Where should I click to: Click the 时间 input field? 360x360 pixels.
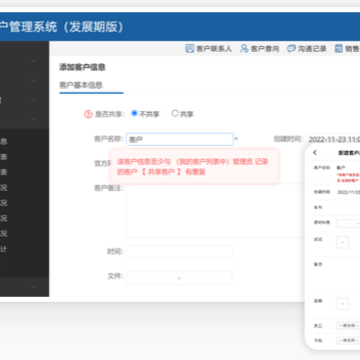point(180,252)
